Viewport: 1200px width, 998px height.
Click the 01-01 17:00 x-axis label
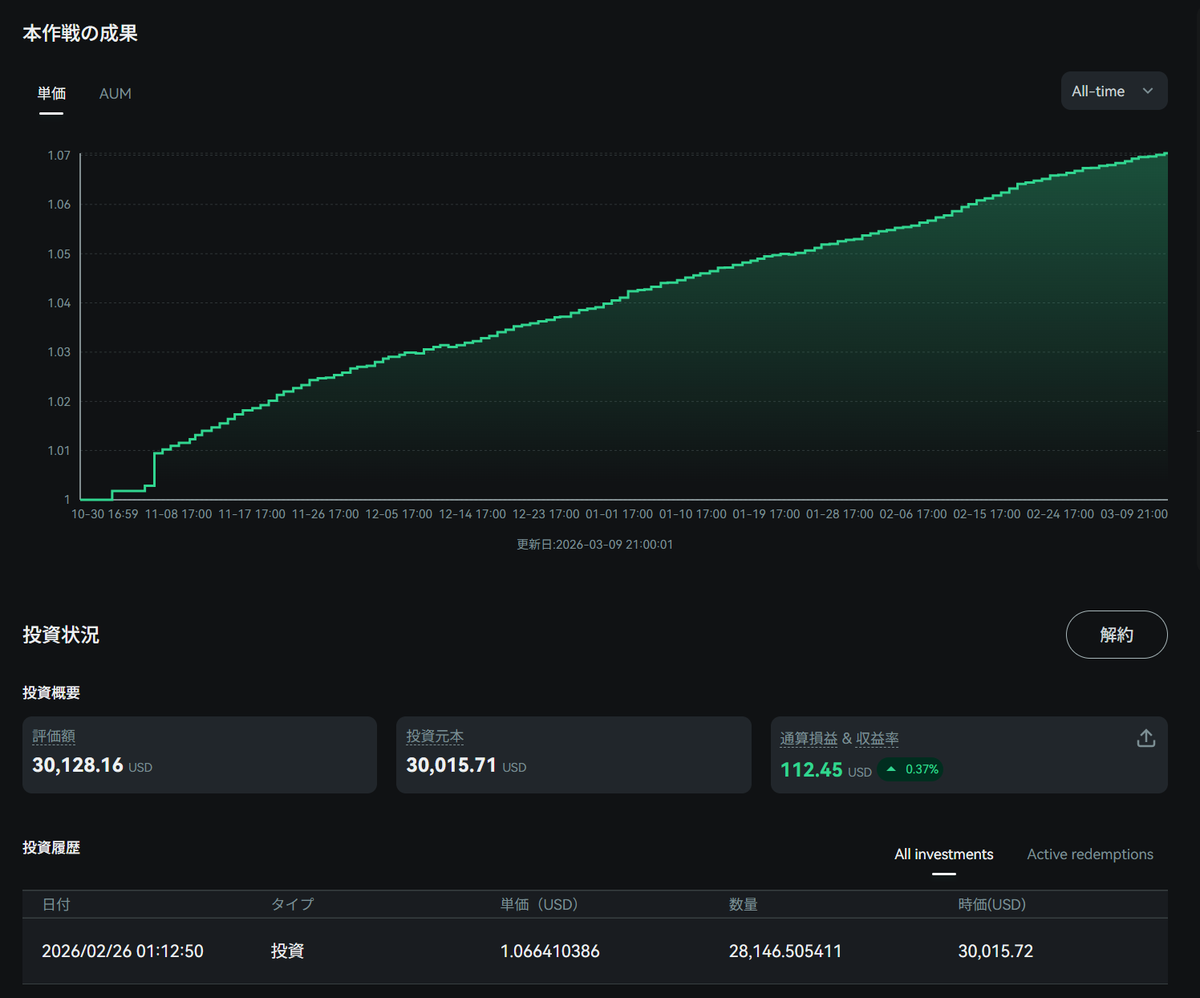[619, 514]
